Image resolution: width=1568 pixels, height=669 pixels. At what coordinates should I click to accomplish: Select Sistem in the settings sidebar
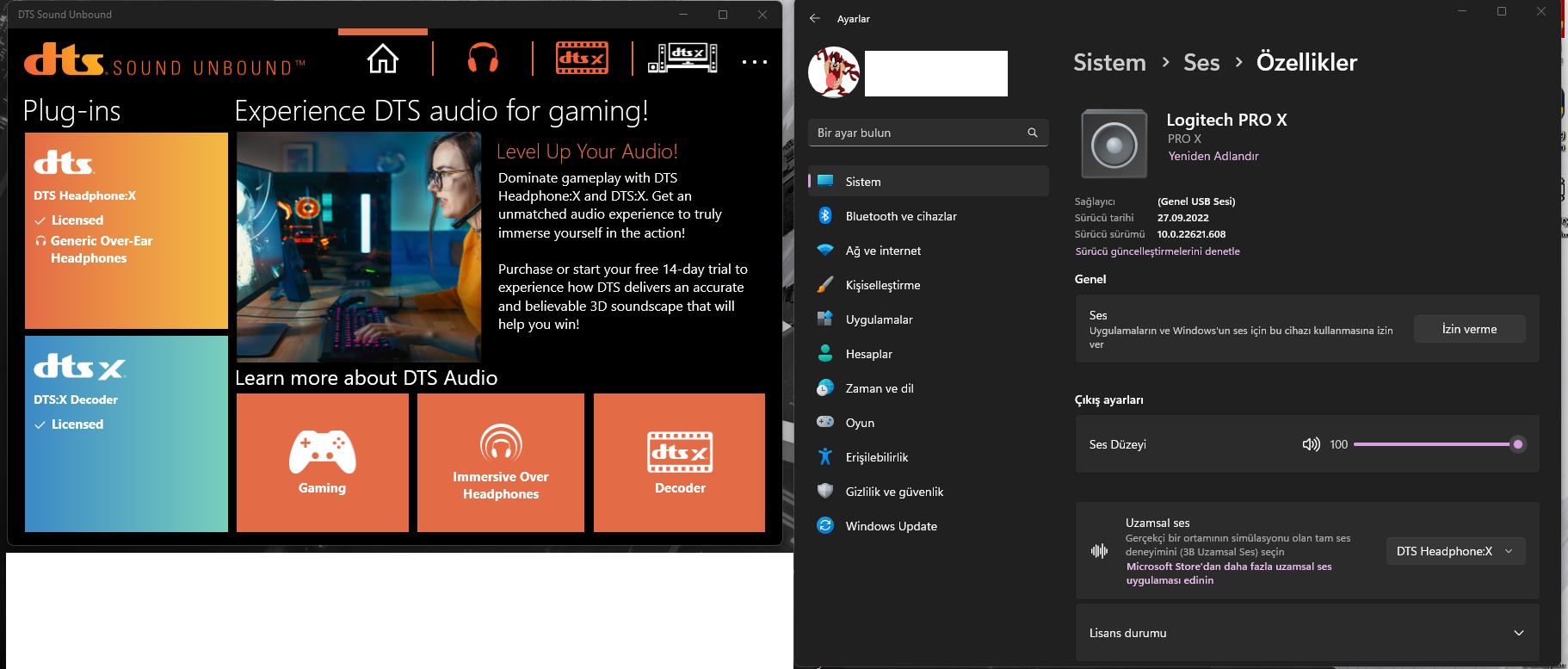point(928,182)
